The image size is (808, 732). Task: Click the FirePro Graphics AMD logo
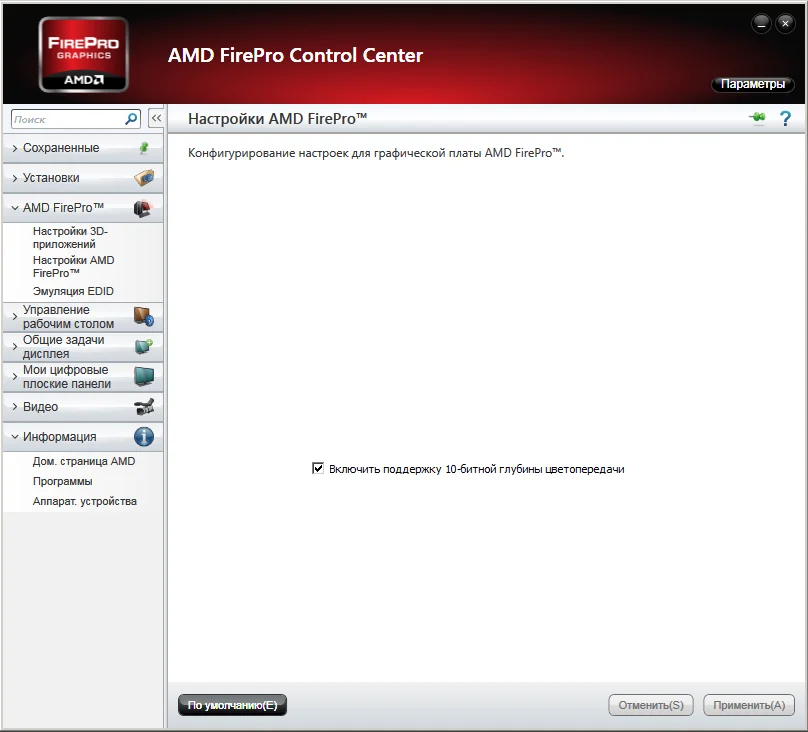83,54
